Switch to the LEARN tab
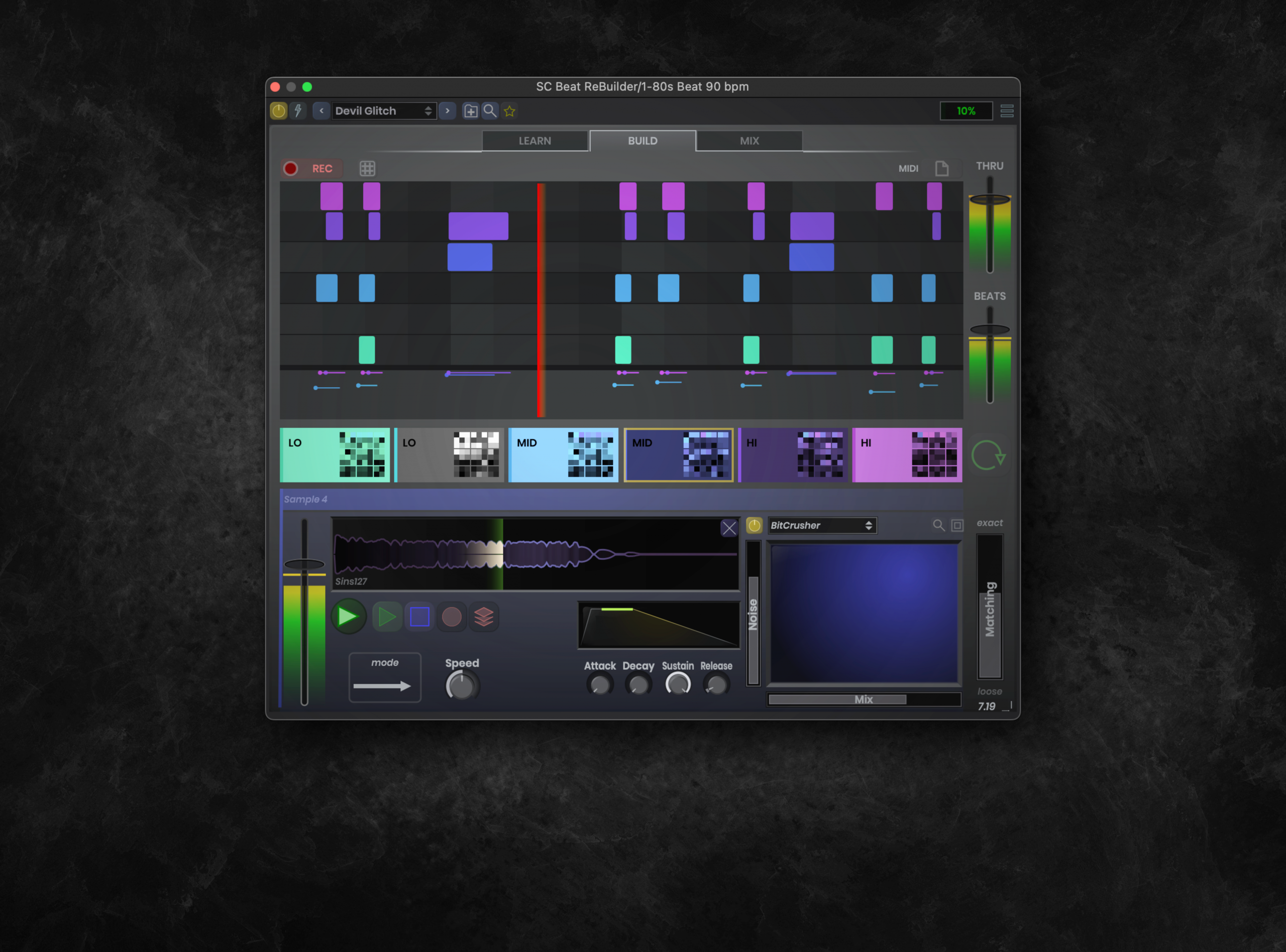Screen dimensions: 1286x952 point(534,141)
